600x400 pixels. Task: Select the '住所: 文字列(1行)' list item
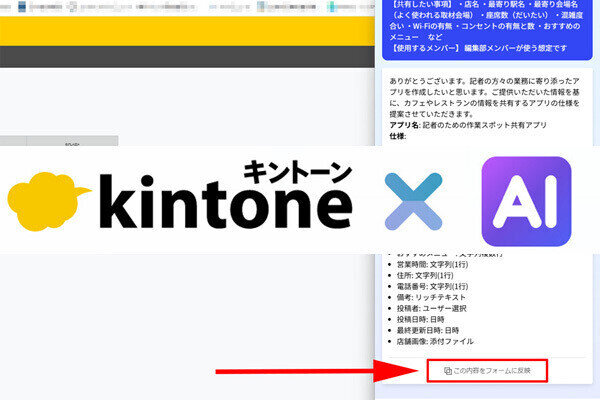point(425,276)
